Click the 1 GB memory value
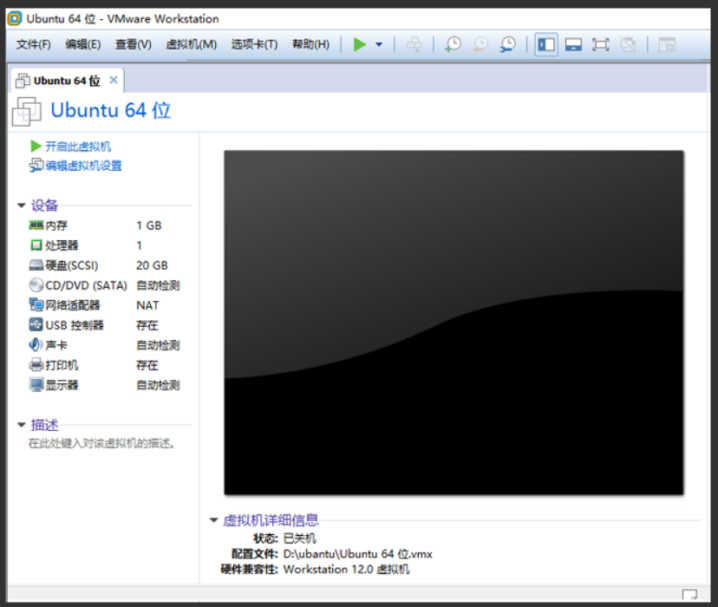The image size is (718, 607). (149, 226)
